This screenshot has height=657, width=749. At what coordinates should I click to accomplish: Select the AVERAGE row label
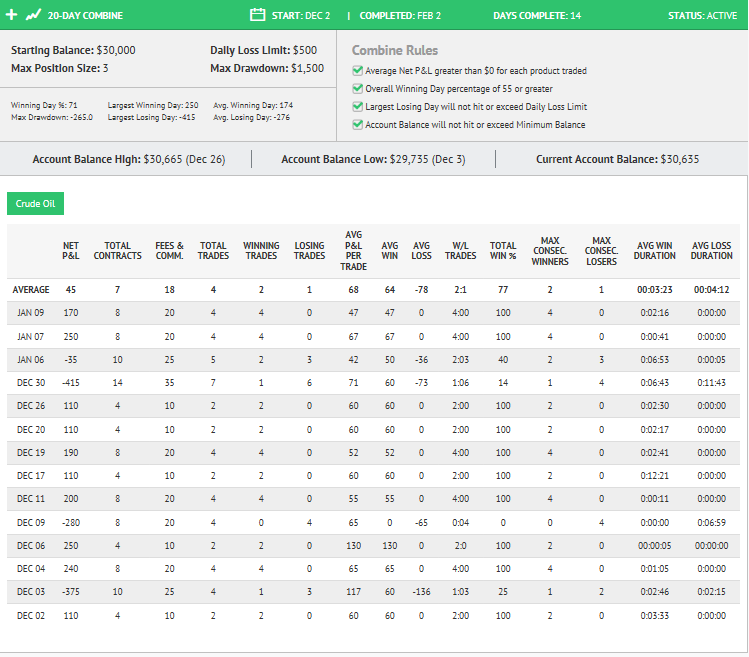coord(31,290)
